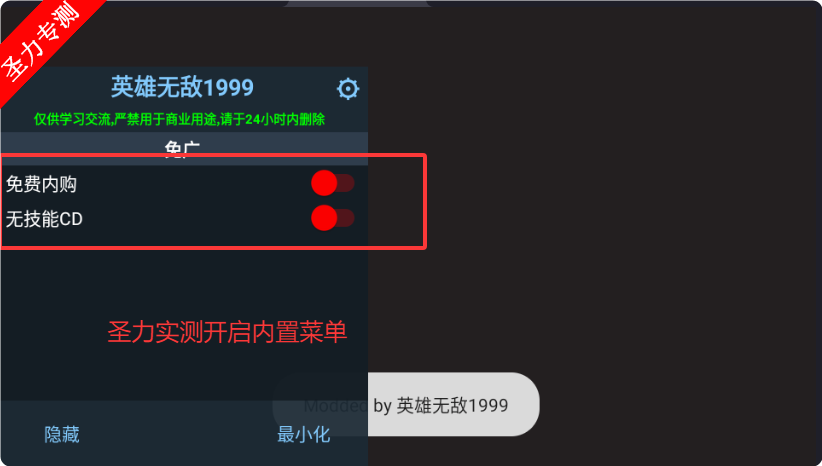Select the 免费内购 label text
The width and height of the screenshot is (822, 466).
click(41, 184)
